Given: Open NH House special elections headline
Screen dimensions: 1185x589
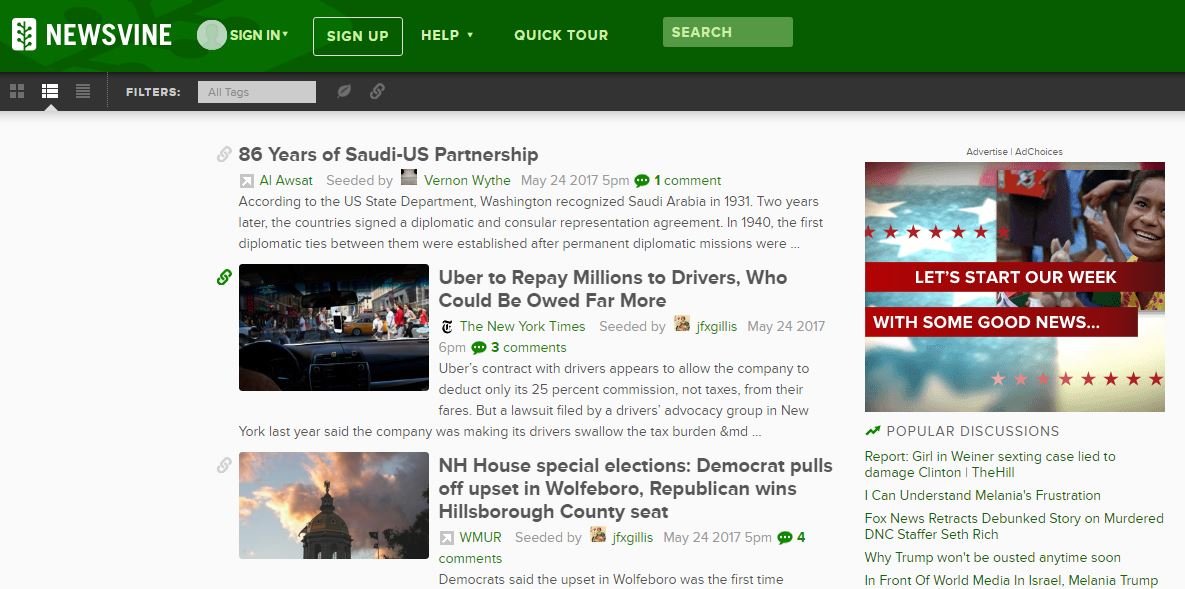Looking at the screenshot, I should tap(636, 488).
